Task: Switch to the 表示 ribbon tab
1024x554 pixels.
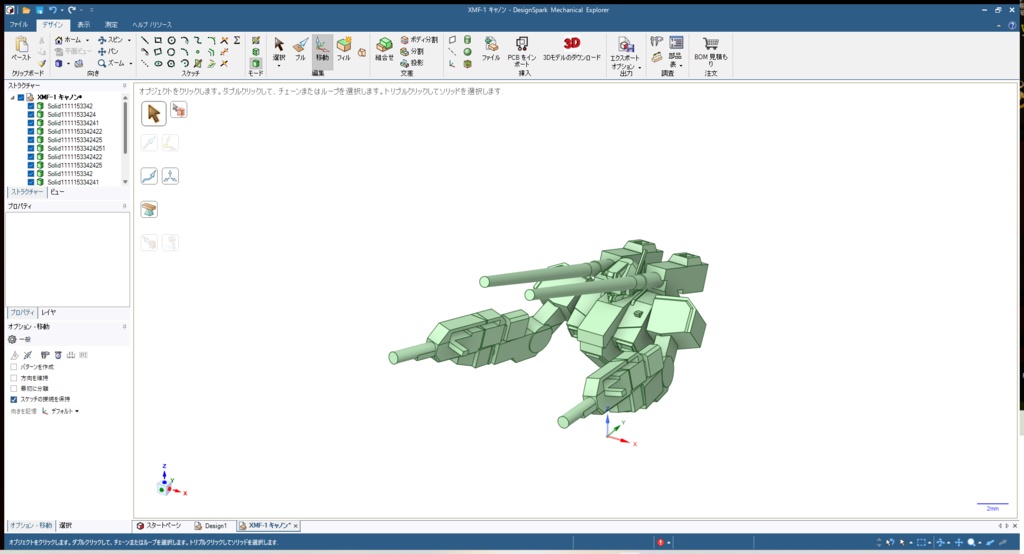Action: (x=84, y=25)
